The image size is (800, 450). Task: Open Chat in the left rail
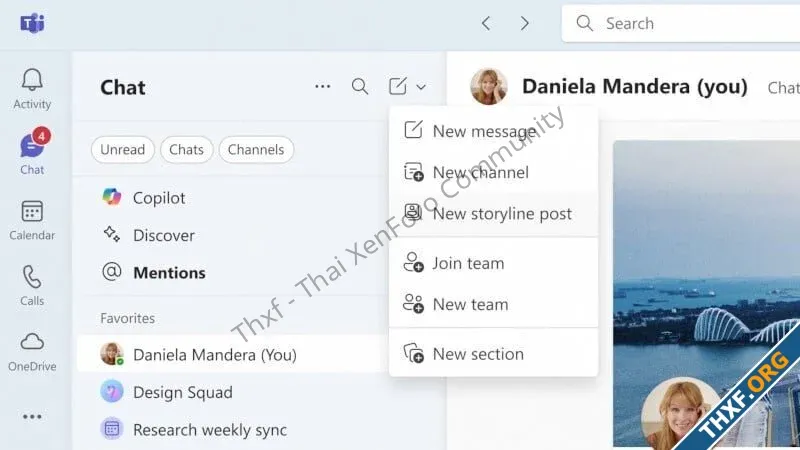coord(32,152)
